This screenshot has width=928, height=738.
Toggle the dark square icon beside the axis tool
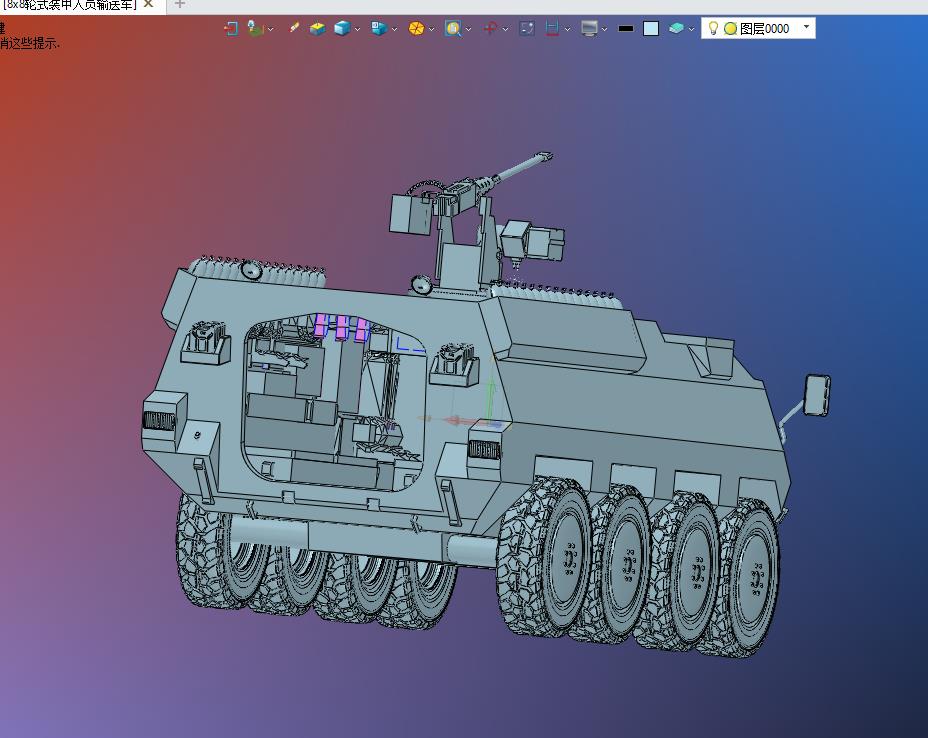tap(527, 28)
